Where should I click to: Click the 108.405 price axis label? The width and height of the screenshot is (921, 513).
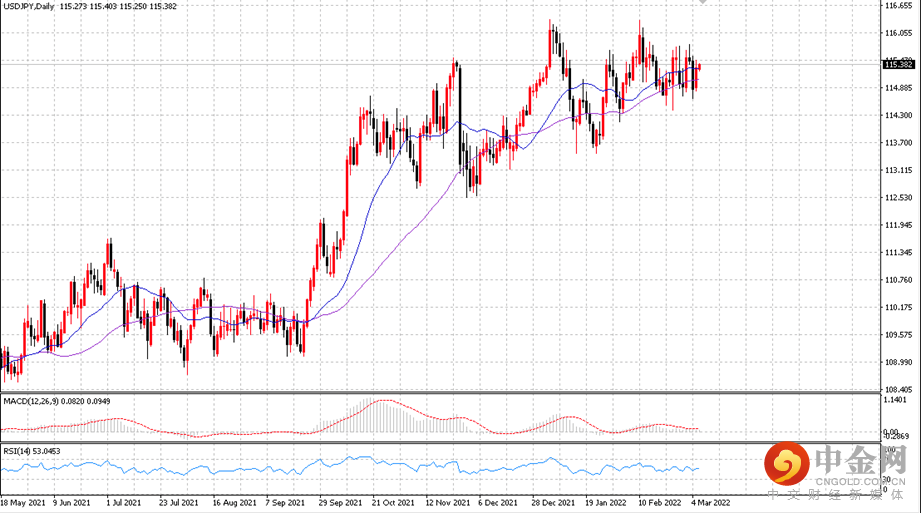pyautogui.click(x=898, y=390)
